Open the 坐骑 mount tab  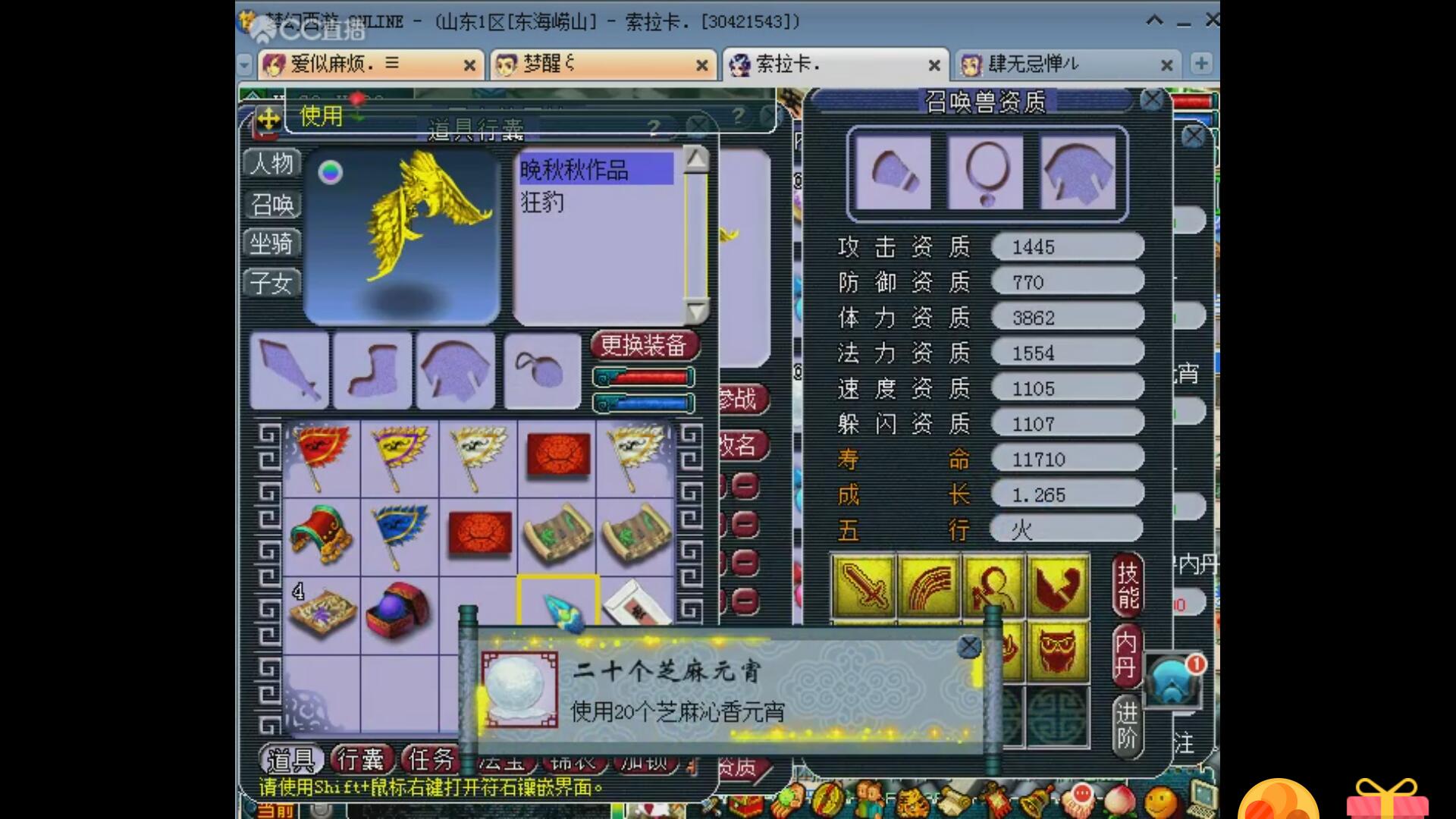(x=272, y=243)
